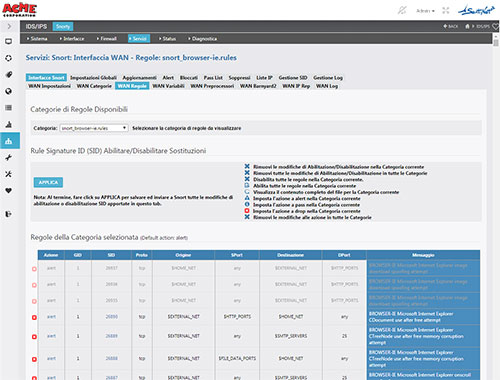Open the WAN Preprocessori sub-tab
The height and width of the screenshot is (380, 500).
(x=212, y=86)
